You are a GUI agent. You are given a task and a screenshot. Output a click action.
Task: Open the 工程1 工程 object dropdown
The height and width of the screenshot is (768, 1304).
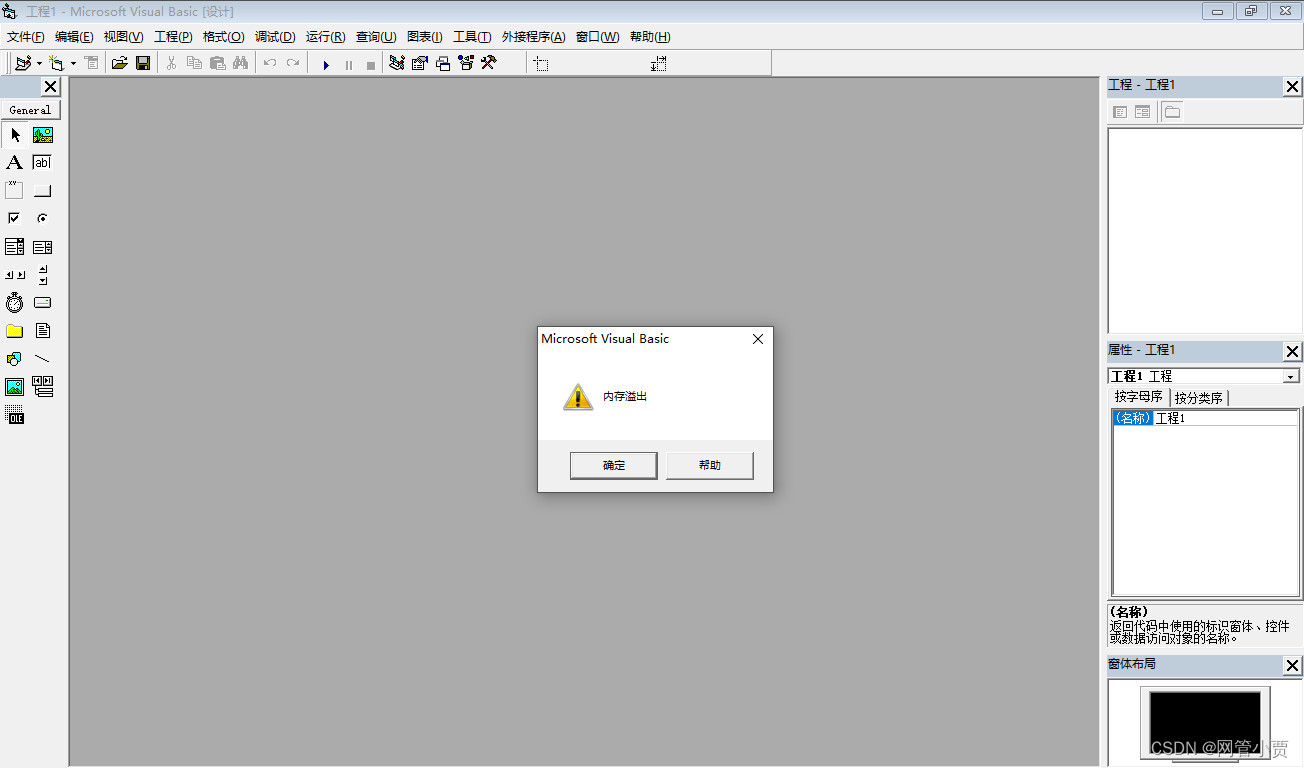pyautogui.click(x=1291, y=377)
